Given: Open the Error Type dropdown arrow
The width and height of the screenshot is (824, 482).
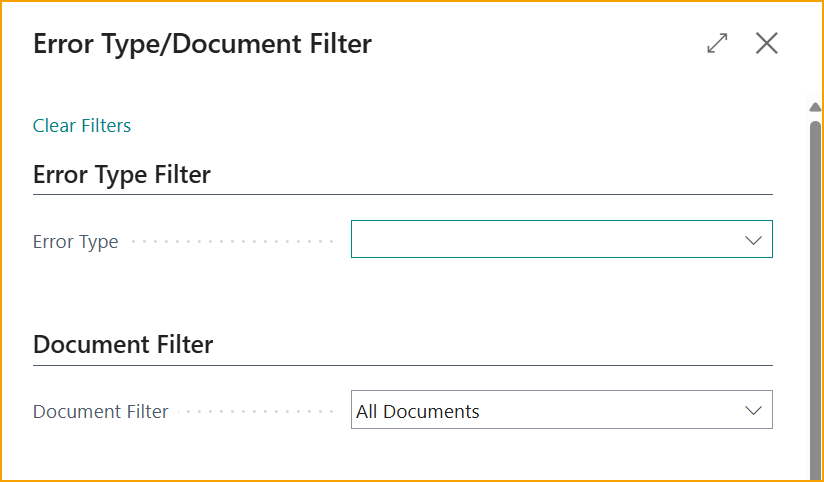Looking at the screenshot, I should pos(754,240).
